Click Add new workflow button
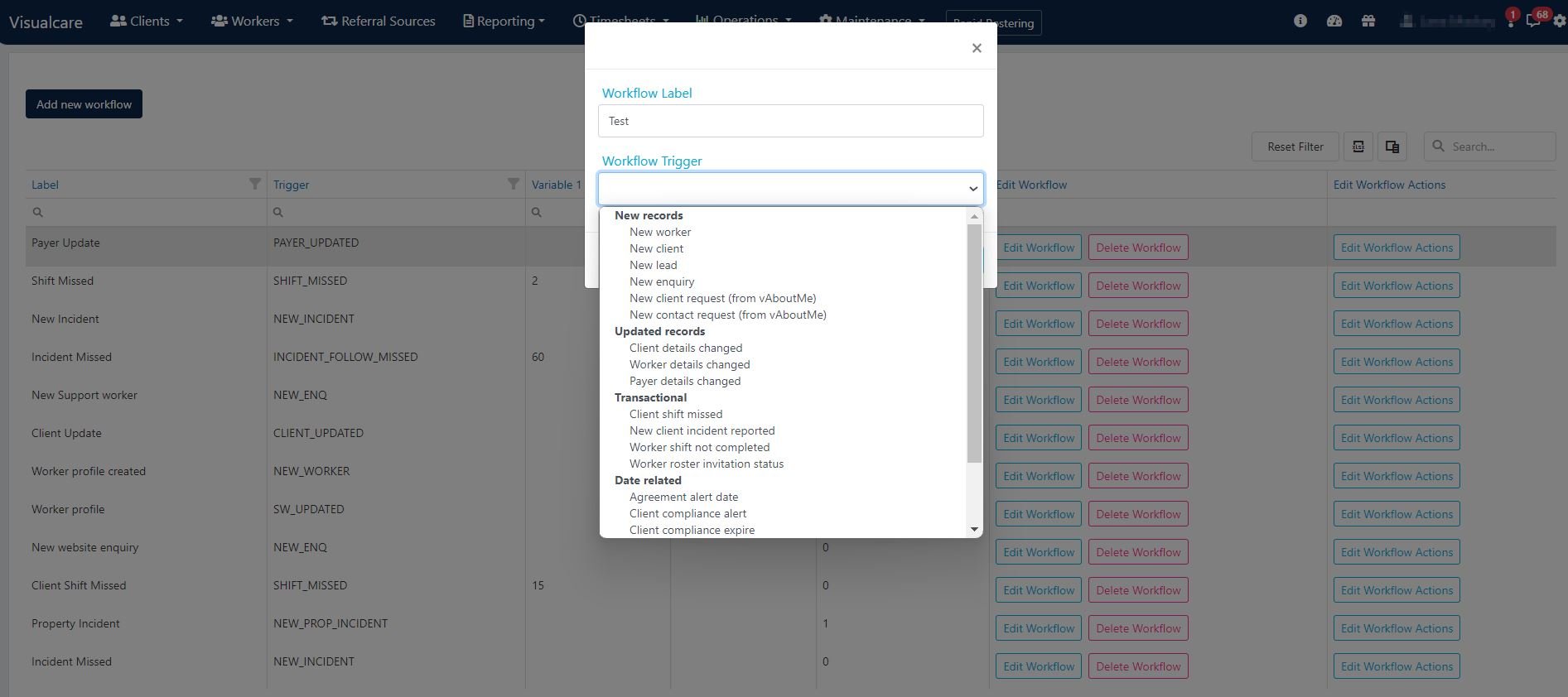Screen dimensions: 1568x697 tap(84, 104)
